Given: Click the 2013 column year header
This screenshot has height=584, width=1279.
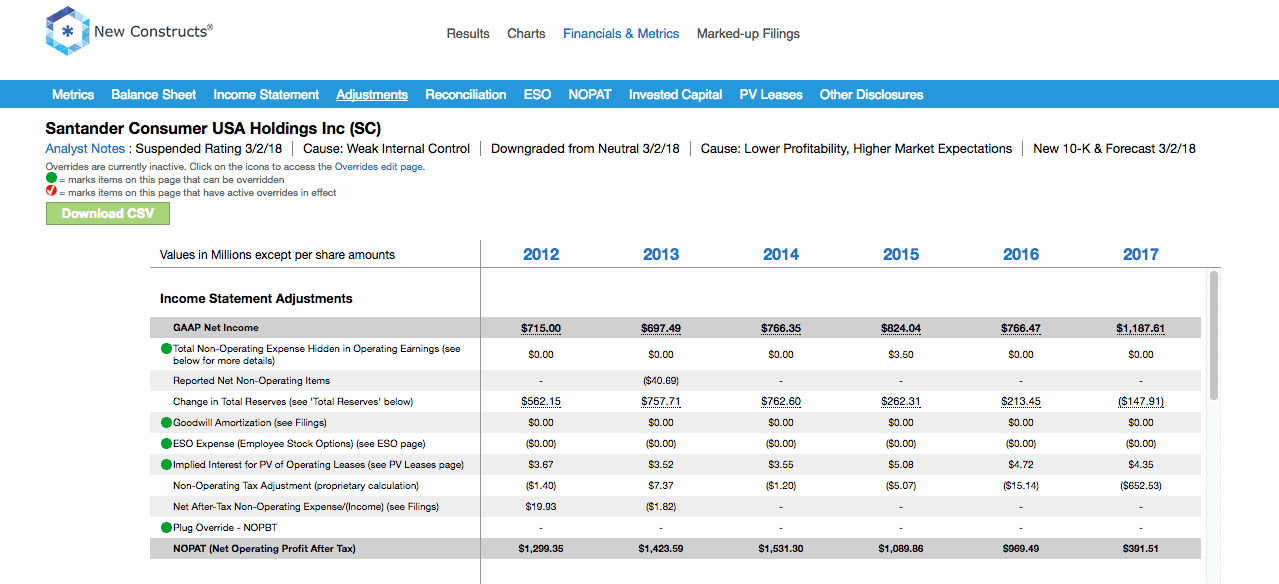Looking at the screenshot, I should click(661, 254).
